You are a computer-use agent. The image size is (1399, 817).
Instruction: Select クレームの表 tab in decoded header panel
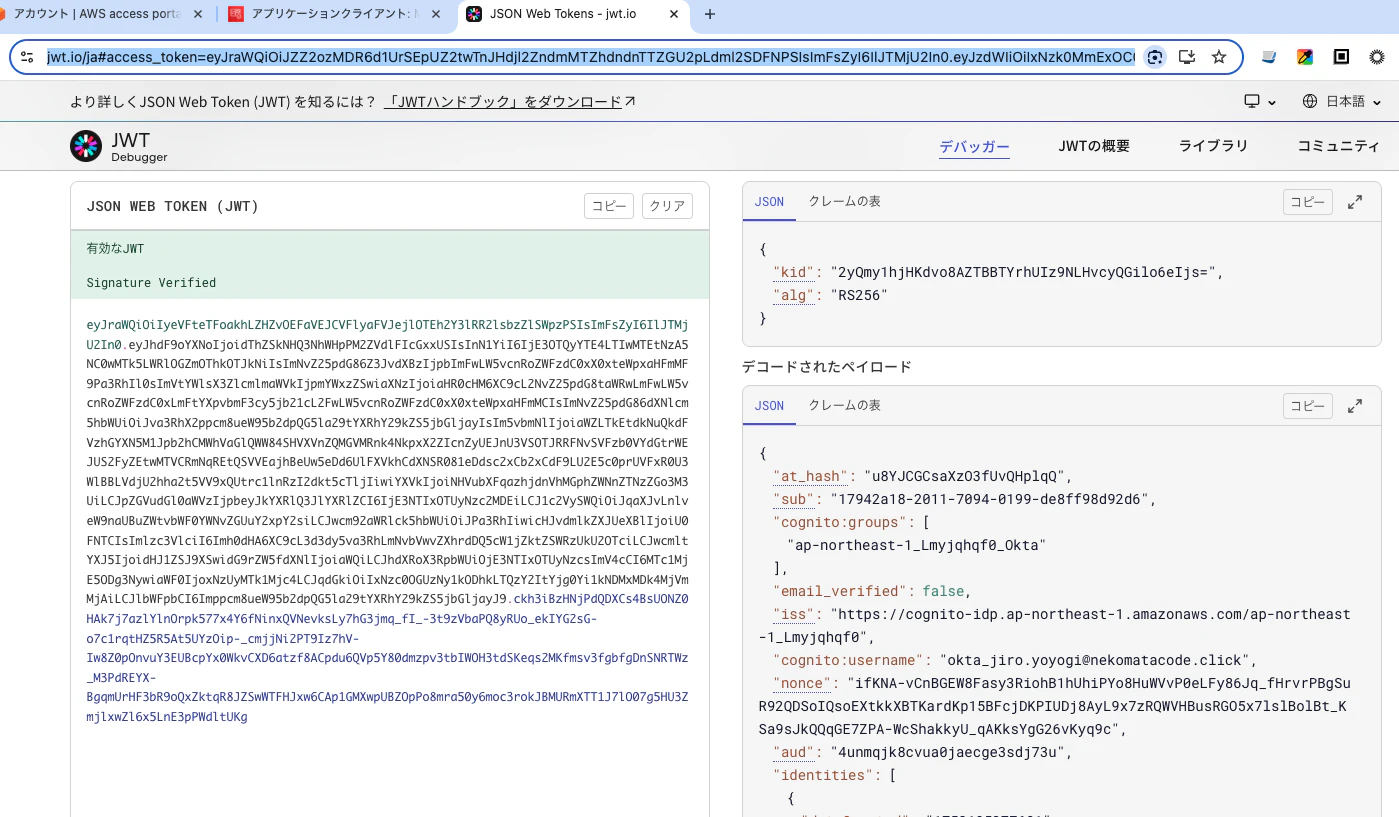pyautogui.click(x=844, y=202)
